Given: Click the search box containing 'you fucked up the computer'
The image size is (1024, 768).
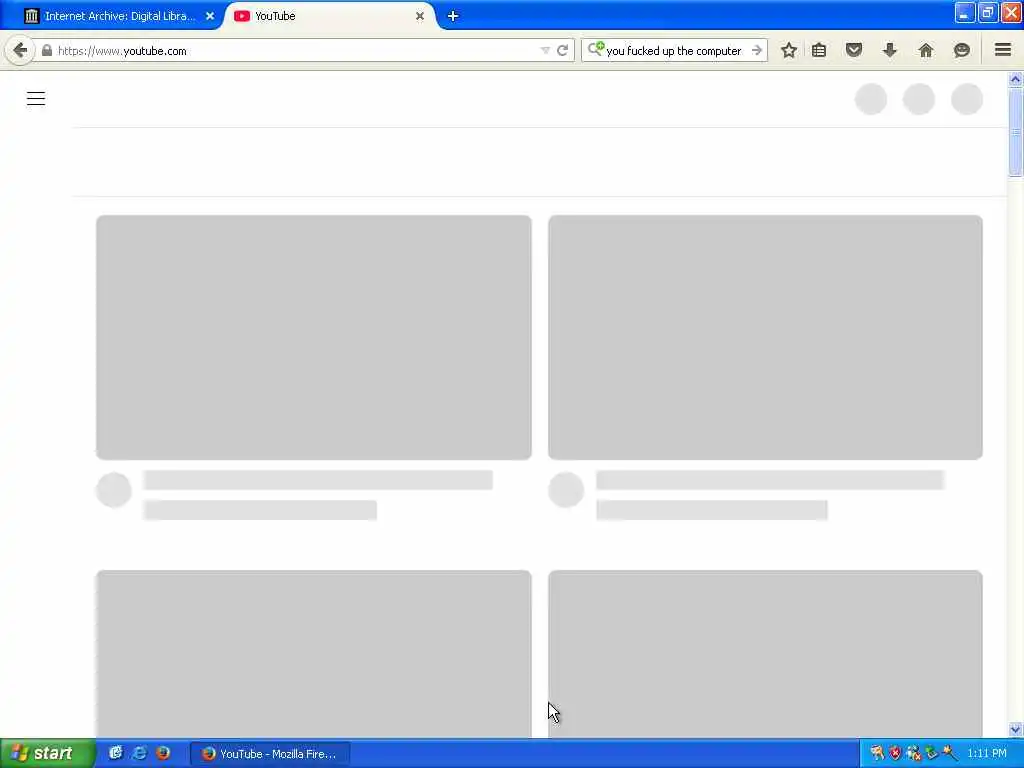Looking at the screenshot, I should tap(676, 50).
